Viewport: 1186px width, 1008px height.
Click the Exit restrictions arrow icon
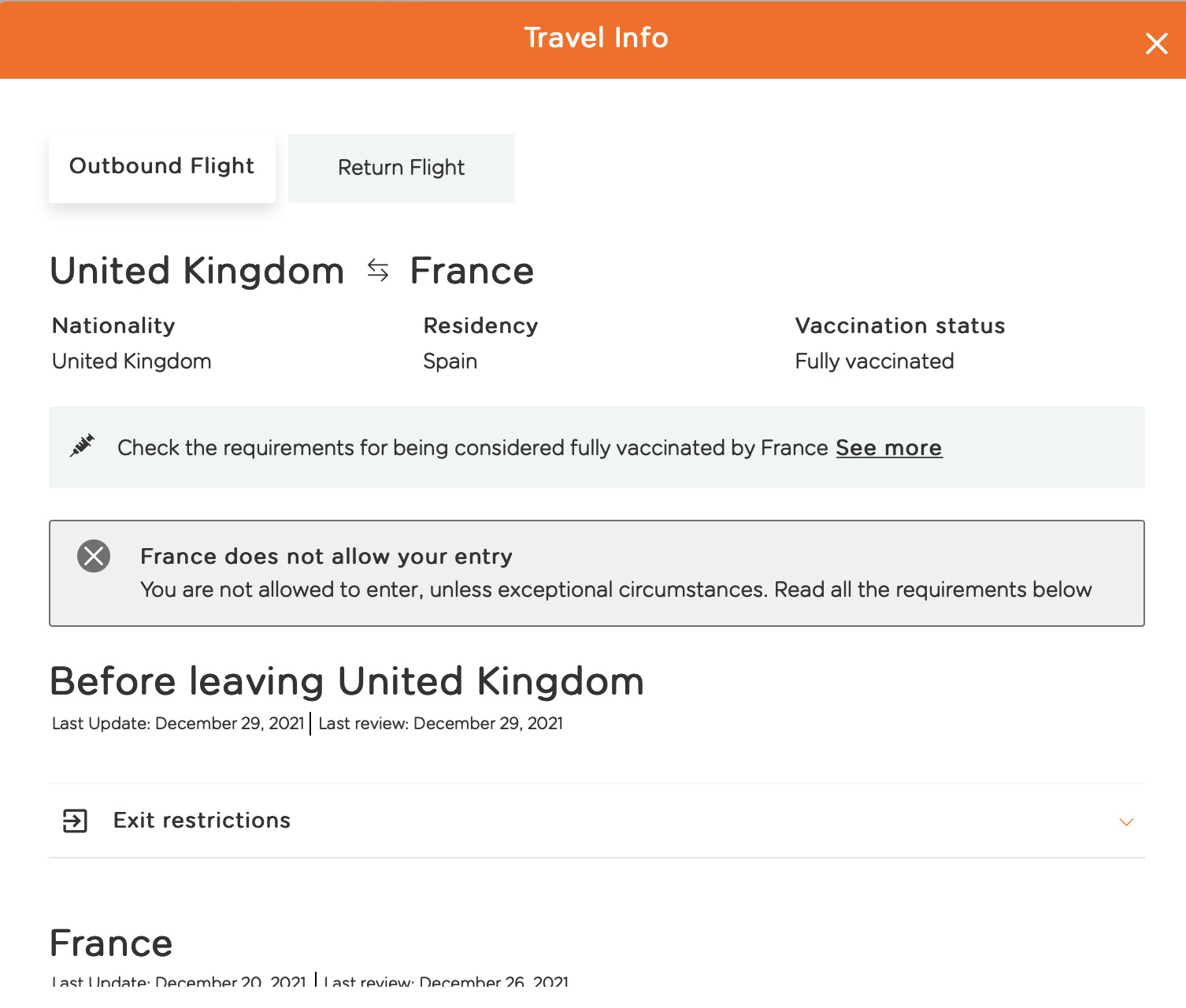75,821
